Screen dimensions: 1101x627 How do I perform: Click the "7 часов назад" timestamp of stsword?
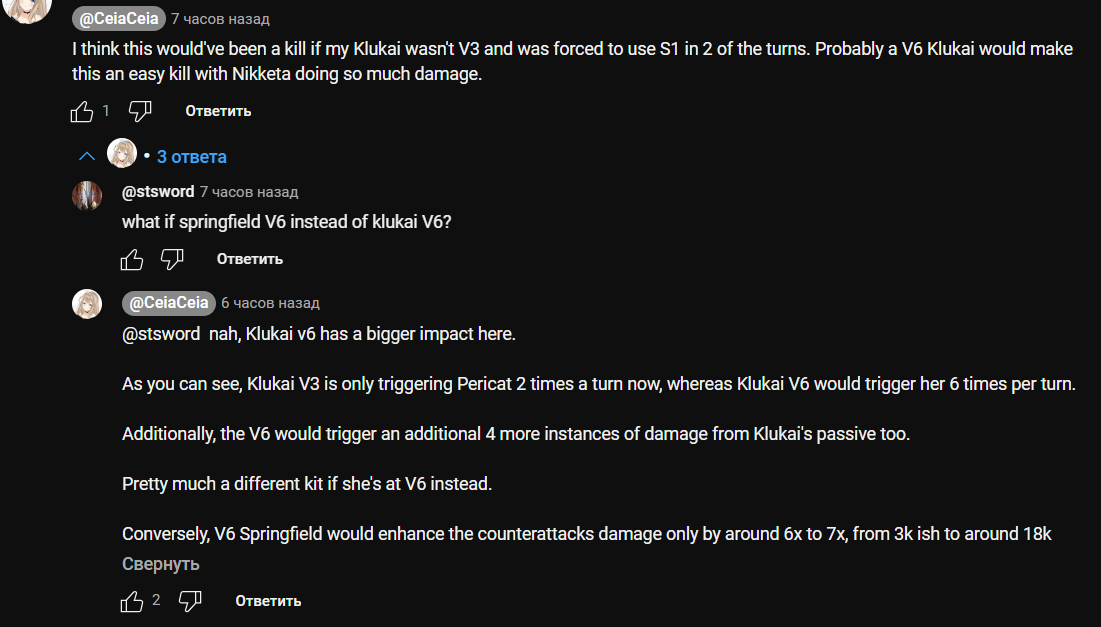point(249,192)
